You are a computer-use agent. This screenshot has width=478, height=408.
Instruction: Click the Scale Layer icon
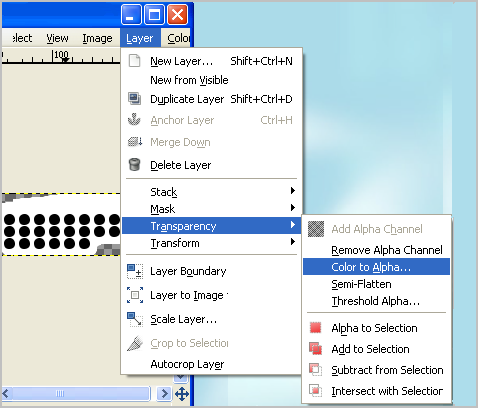click(x=135, y=319)
